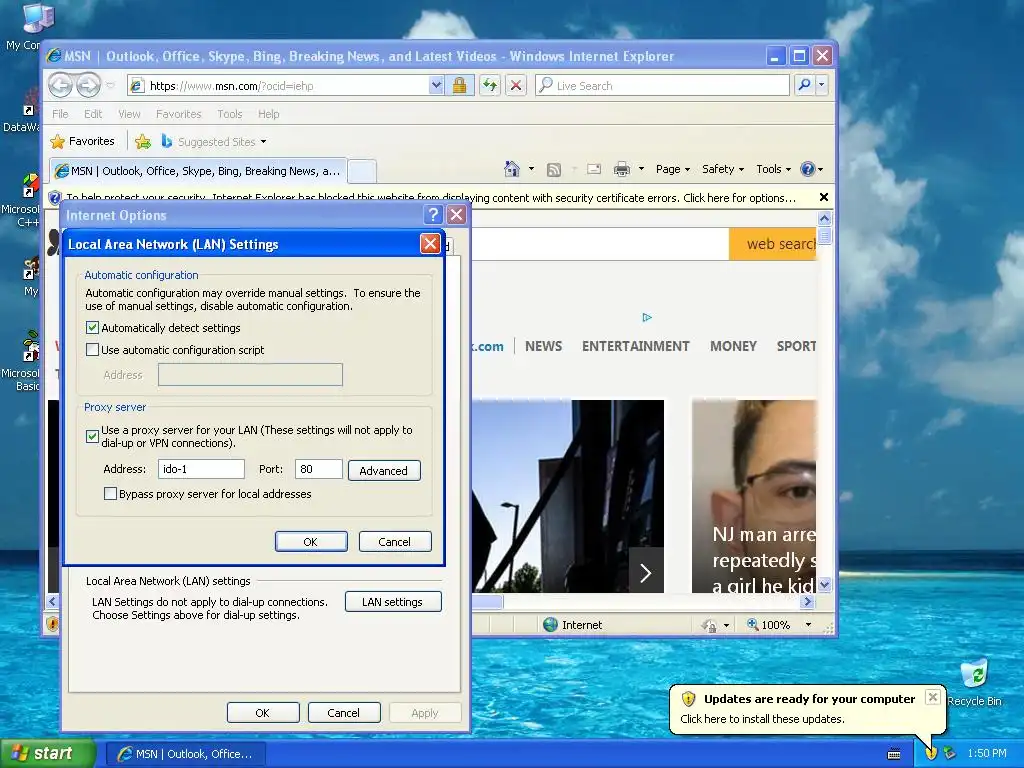Viewport: 1024px width, 768px height.
Task: Open the Edit menu
Action: 93,114
